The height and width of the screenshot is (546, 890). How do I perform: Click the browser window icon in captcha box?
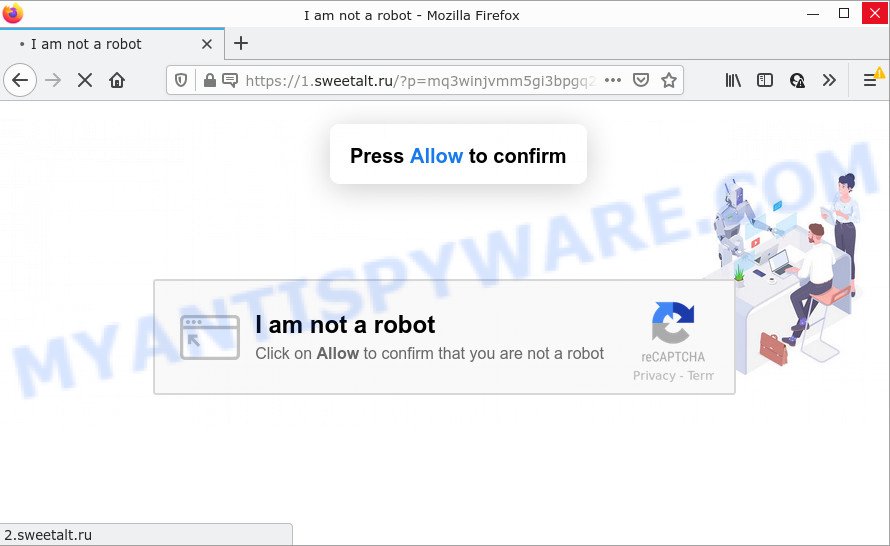(209, 337)
